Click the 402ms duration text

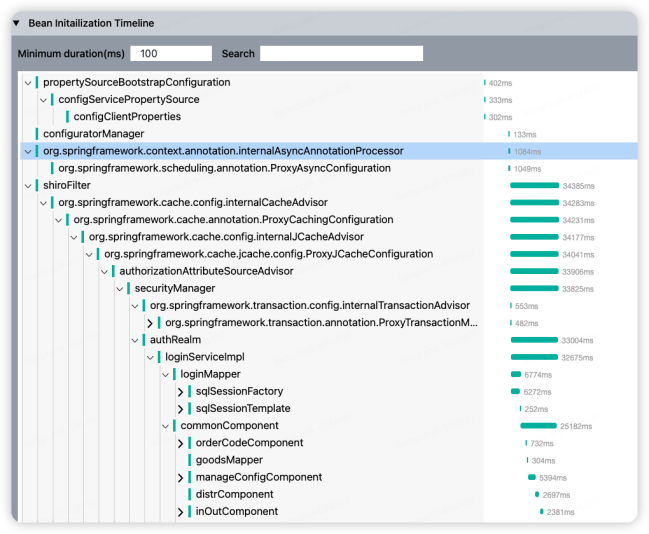[500, 83]
